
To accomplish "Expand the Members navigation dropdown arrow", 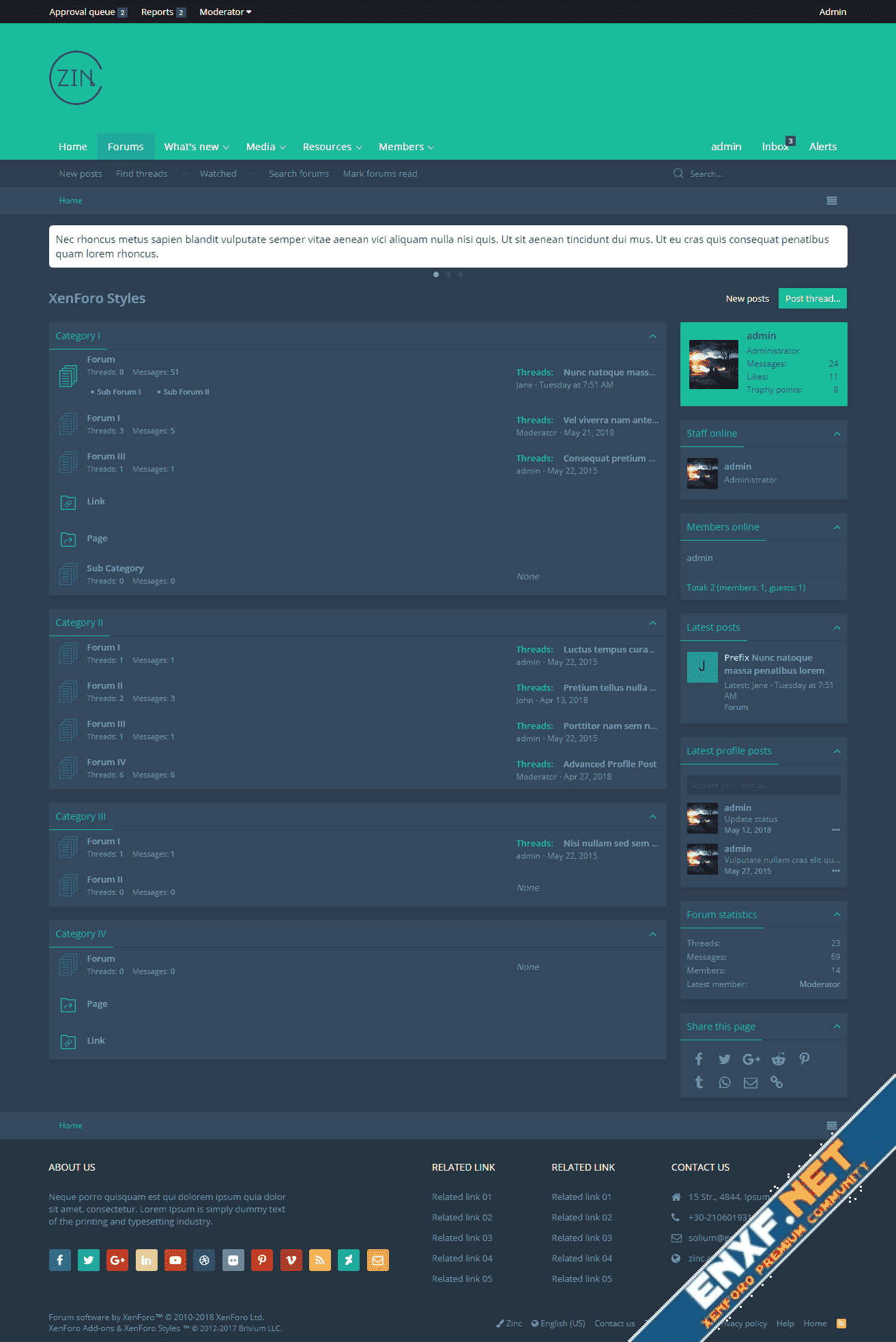I will (x=431, y=147).
